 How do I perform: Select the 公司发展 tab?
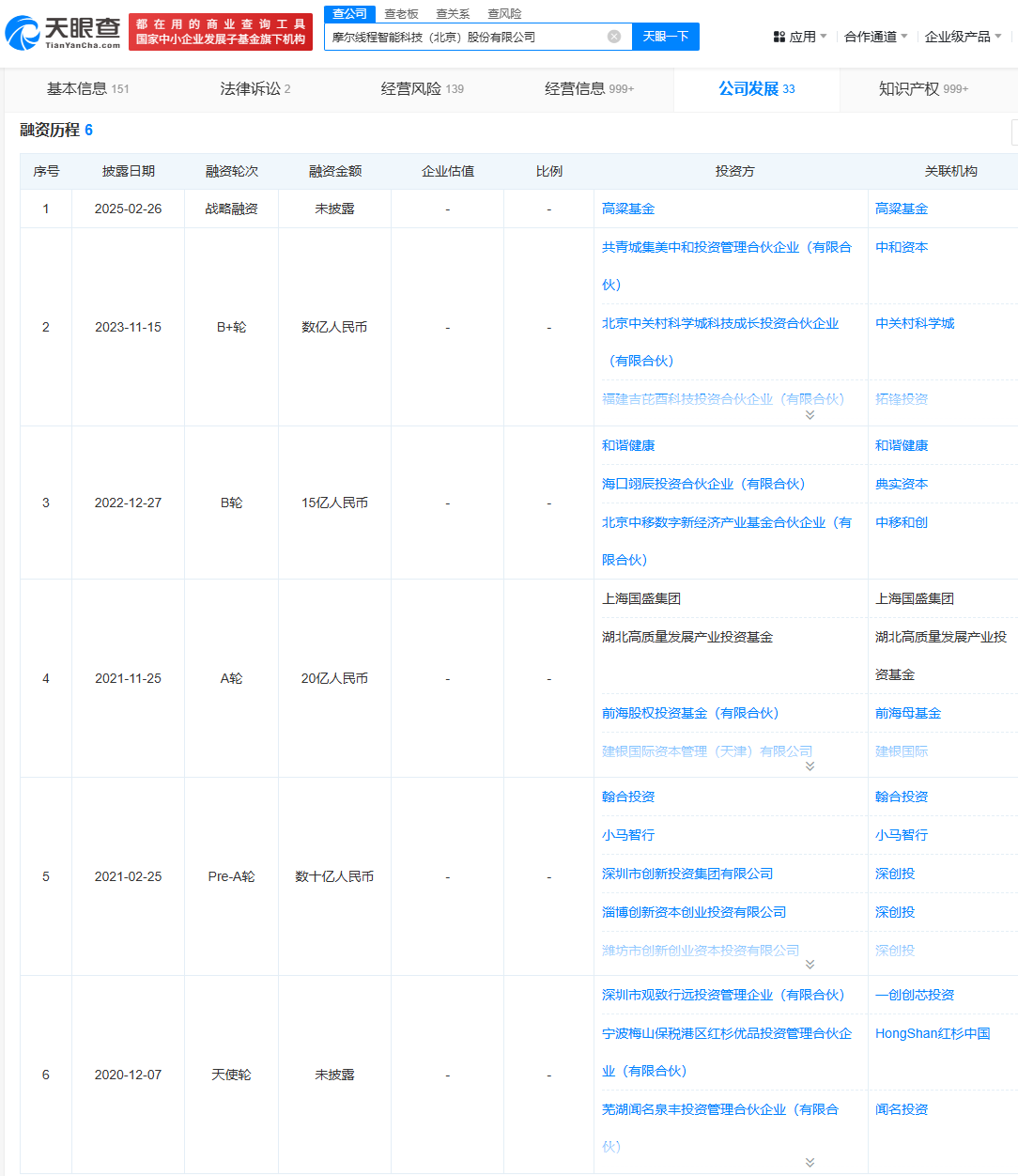tap(757, 89)
